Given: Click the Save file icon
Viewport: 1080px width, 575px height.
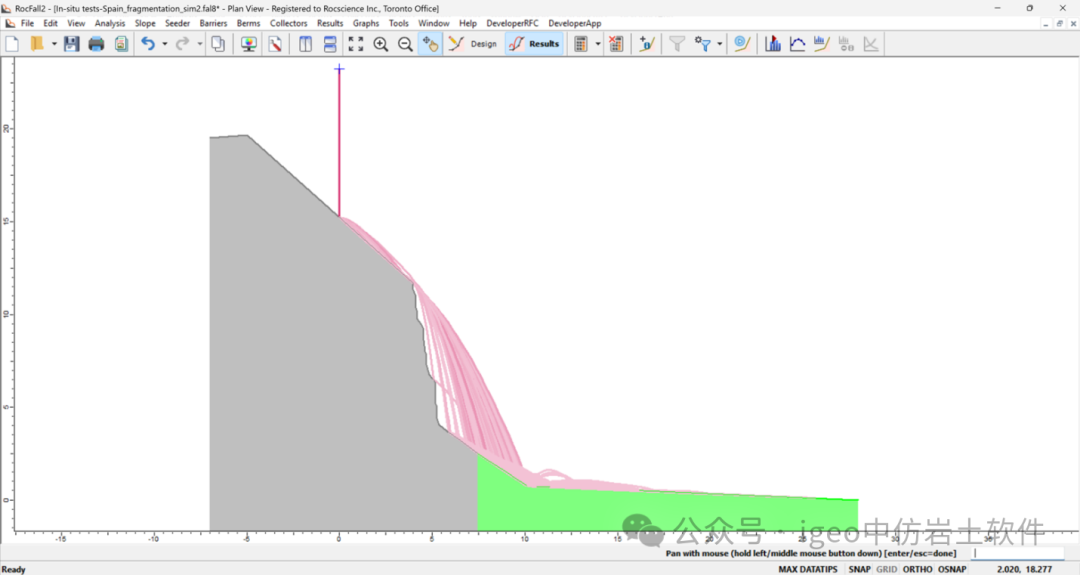Looking at the screenshot, I should [x=71, y=44].
